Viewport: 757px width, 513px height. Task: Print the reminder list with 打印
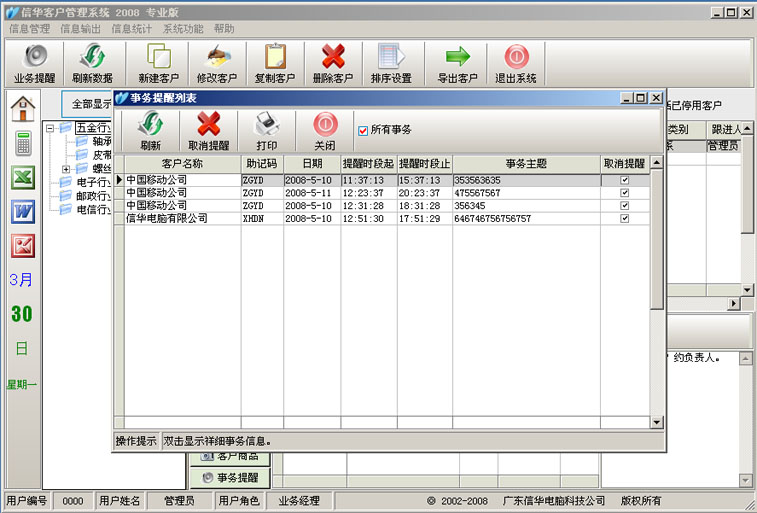tap(266, 131)
